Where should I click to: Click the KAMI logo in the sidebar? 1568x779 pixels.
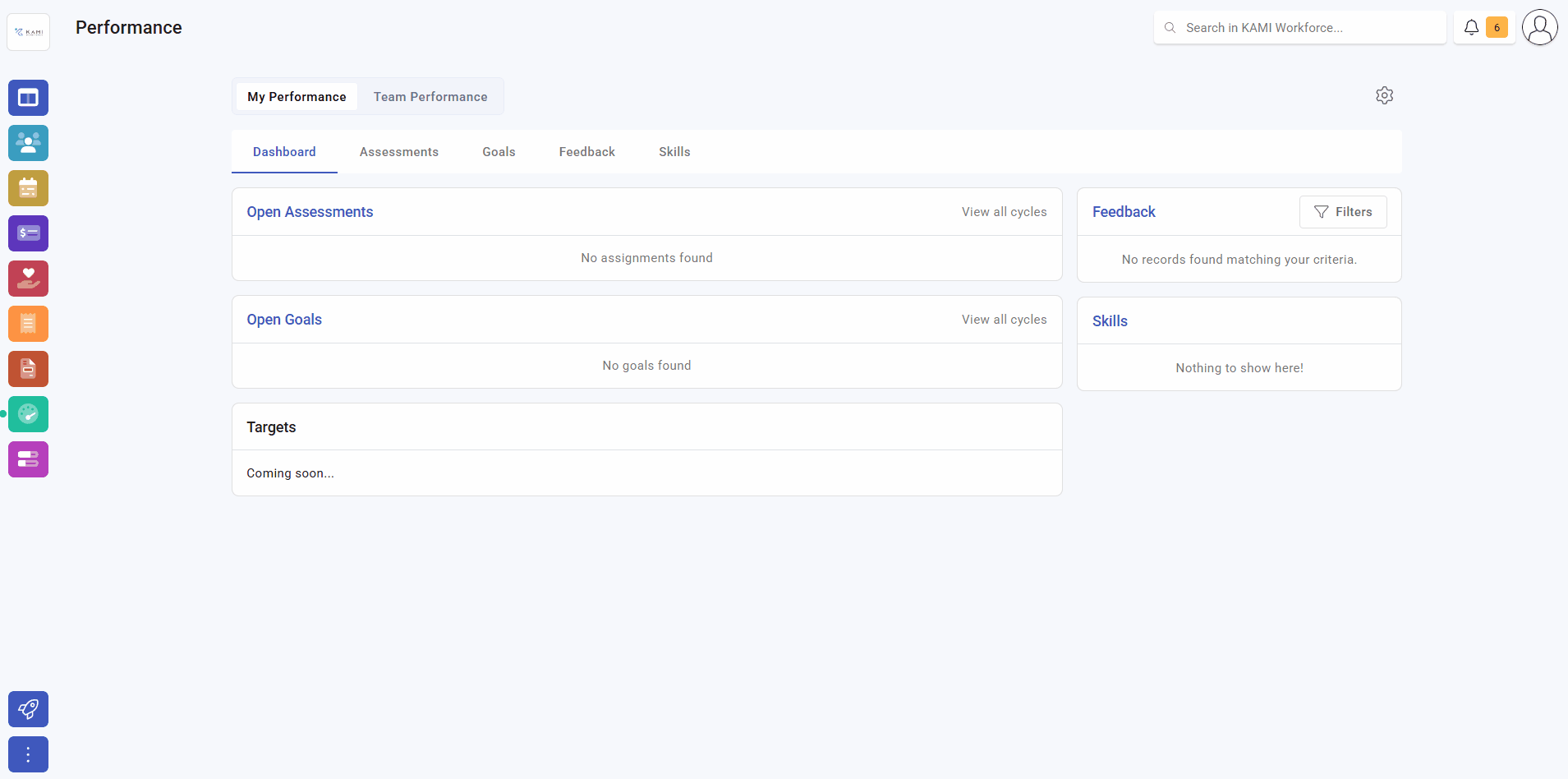point(28,32)
